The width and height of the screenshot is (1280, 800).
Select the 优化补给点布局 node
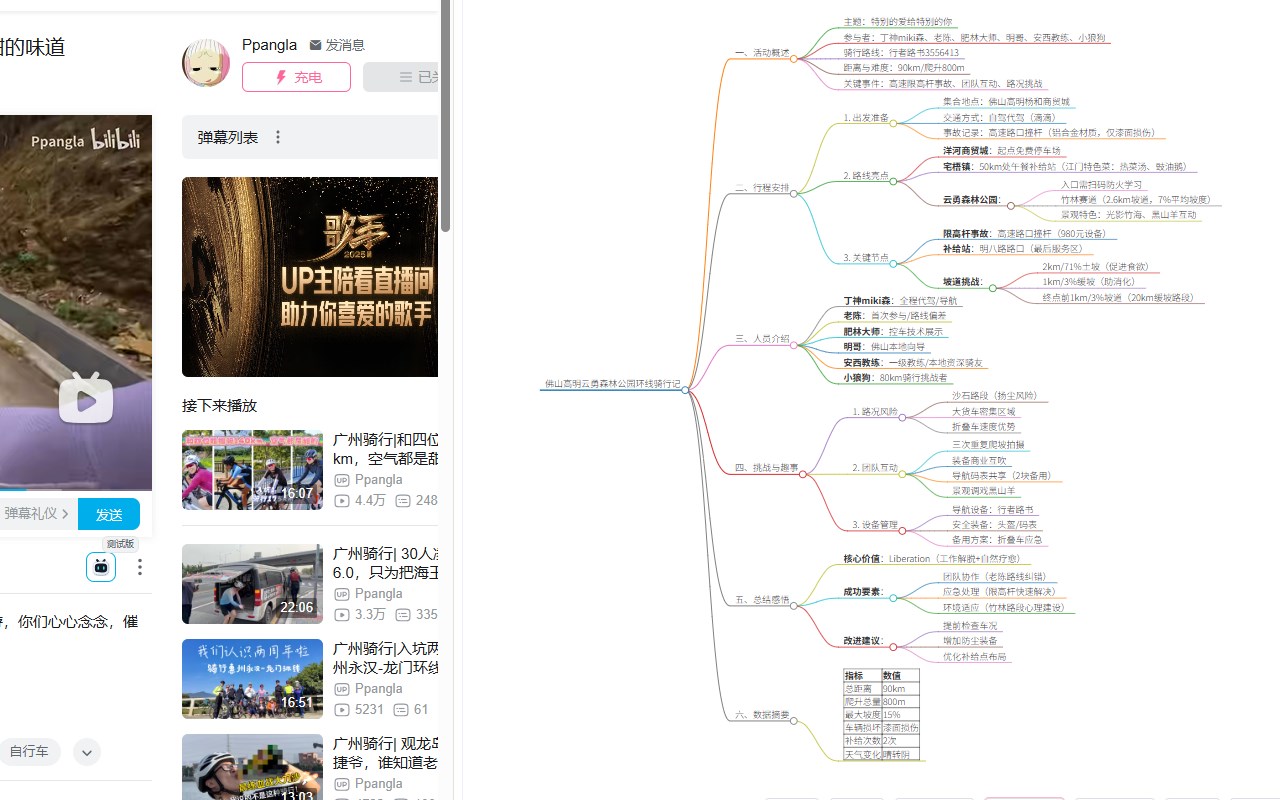click(x=974, y=657)
